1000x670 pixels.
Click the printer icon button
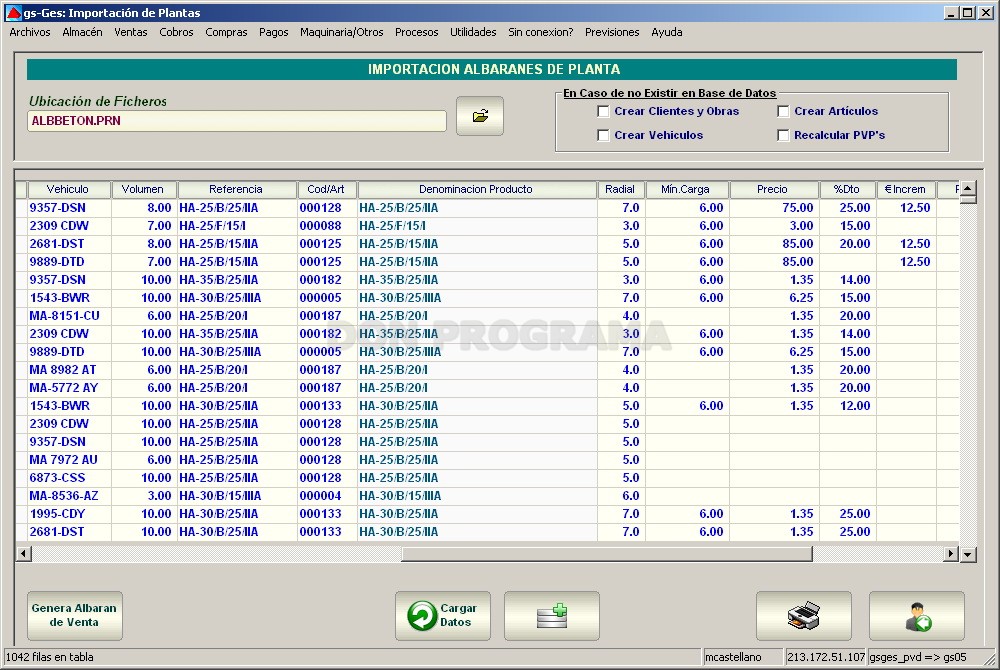804,616
